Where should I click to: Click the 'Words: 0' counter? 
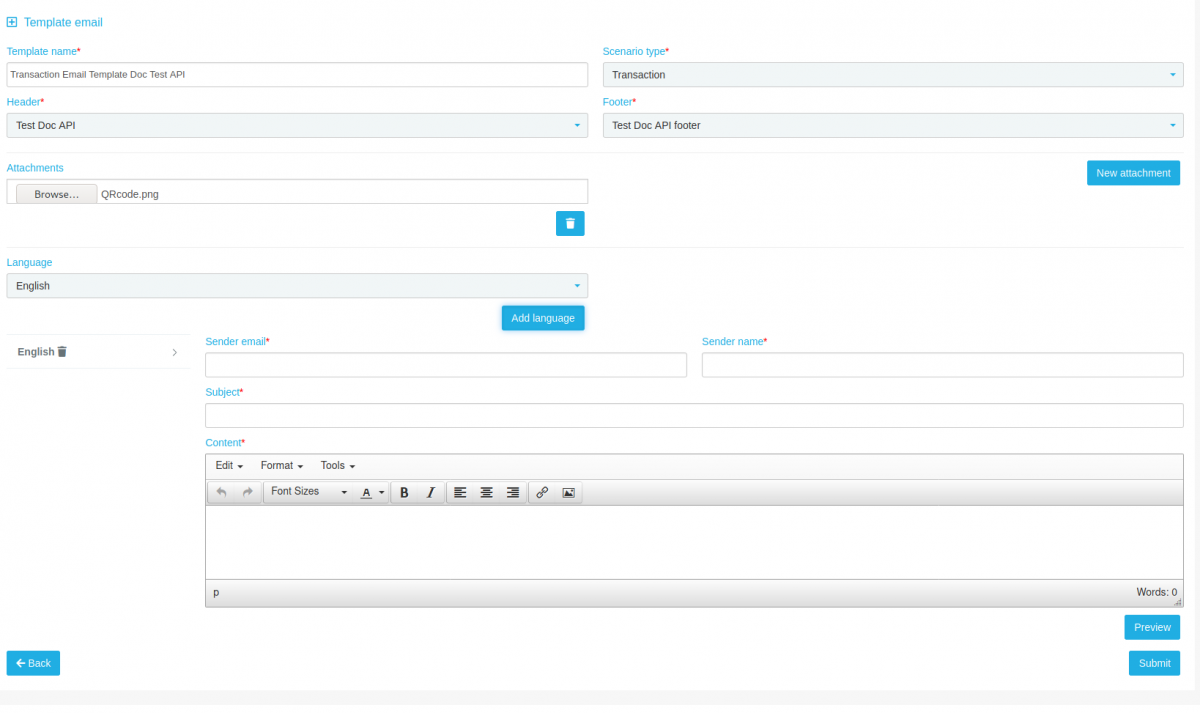click(1157, 592)
